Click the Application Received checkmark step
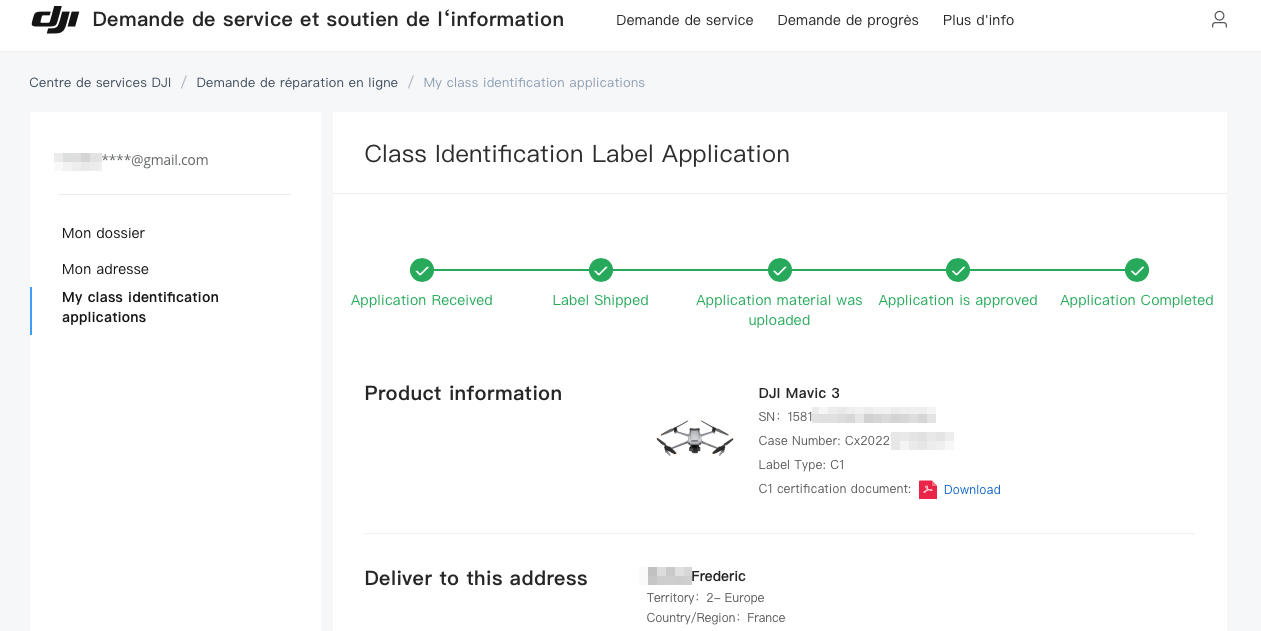The width and height of the screenshot is (1261, 631). [422, 270]
